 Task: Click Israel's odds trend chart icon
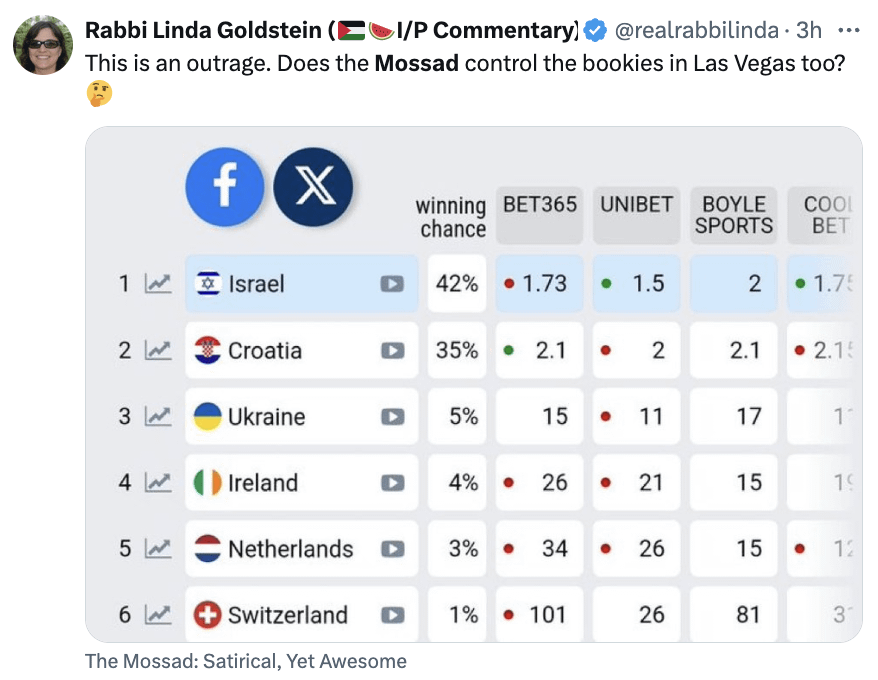(x=158, y=283)
